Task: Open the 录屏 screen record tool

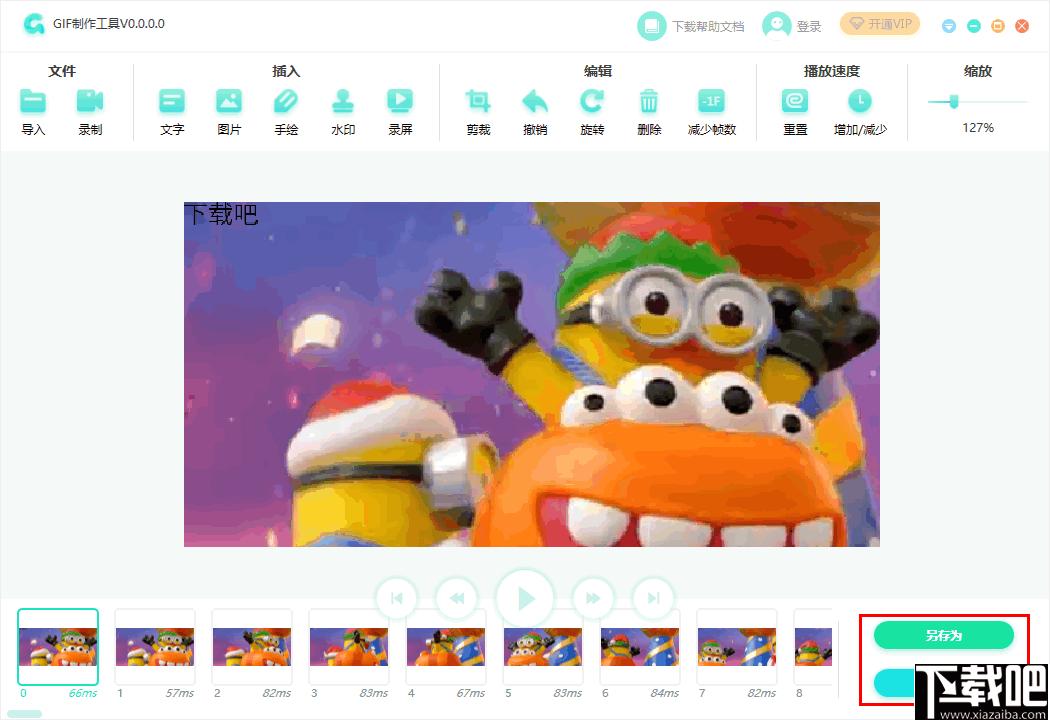Action: (x=400, y=102)
